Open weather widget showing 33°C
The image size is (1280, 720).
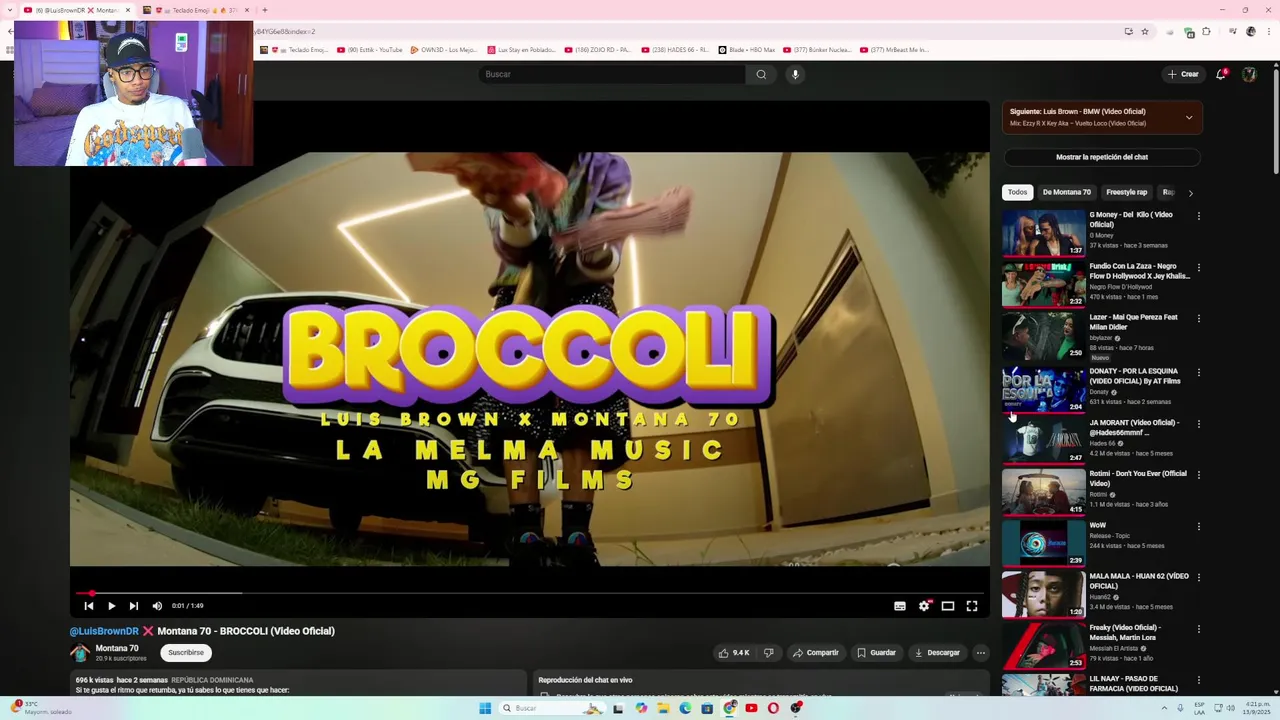tap(40, 708)
